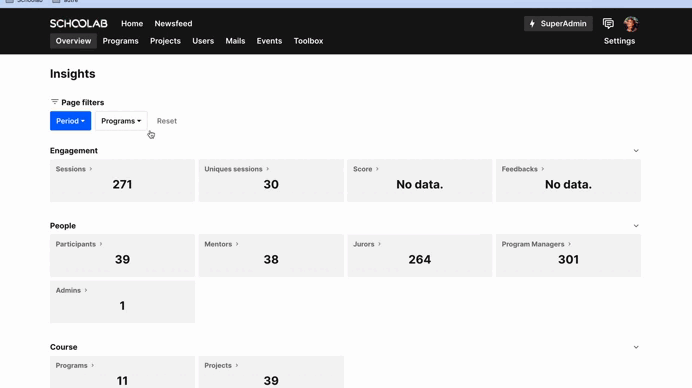Click the Uniques sessions value 30
The height and width of the screenshot is (388, 692).
click(x=271, y=185)
